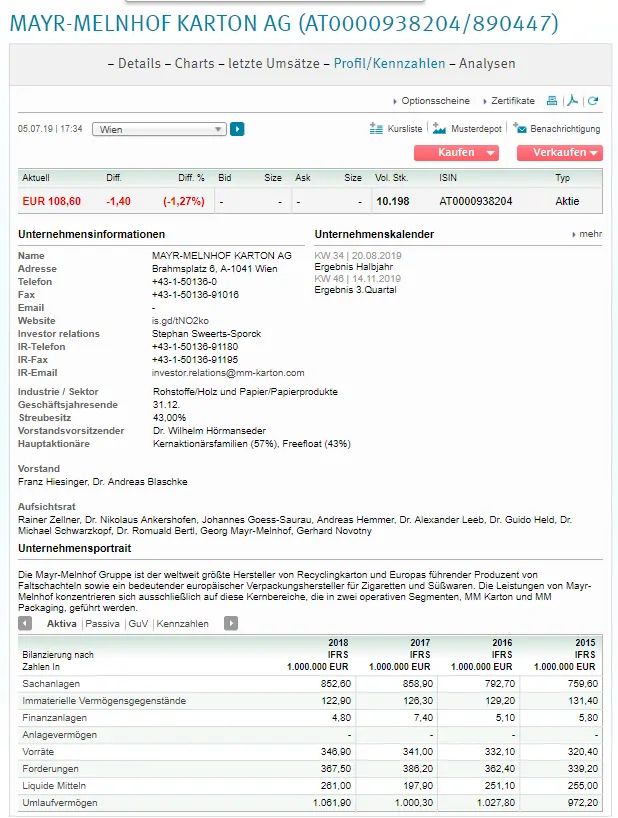
Task: Open the Optionsscheine link
Action: tap(435, 101)
